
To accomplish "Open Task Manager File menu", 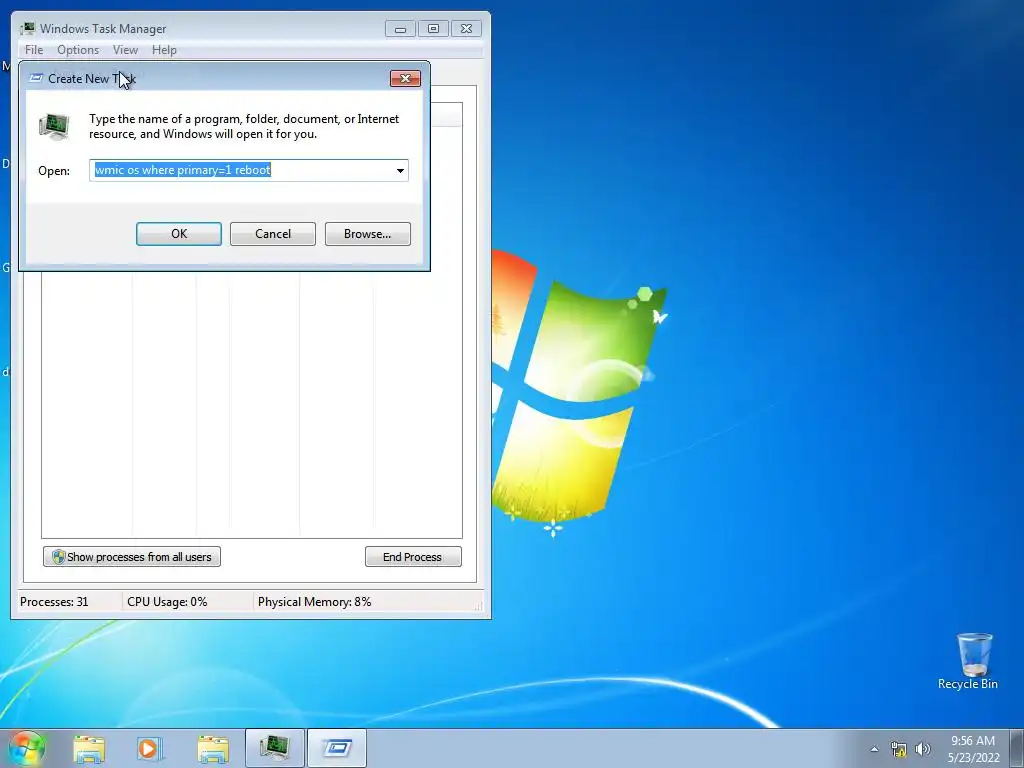I will (34, 50).
